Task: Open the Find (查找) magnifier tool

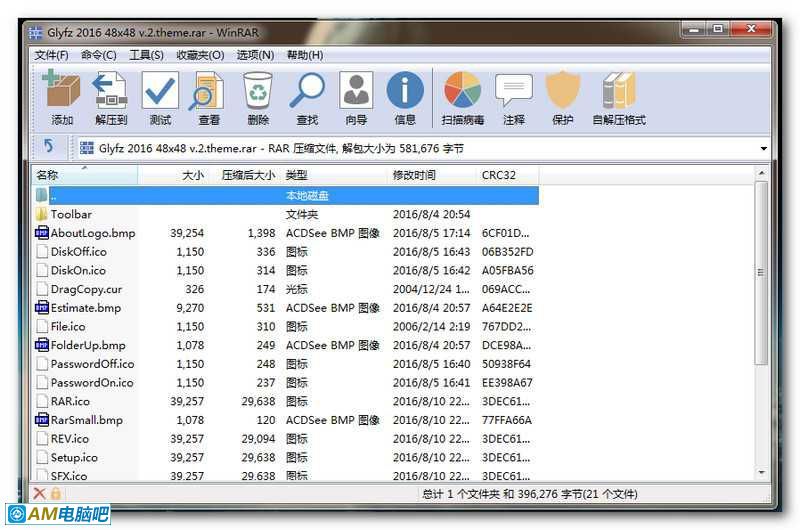Action: [307, 90]
